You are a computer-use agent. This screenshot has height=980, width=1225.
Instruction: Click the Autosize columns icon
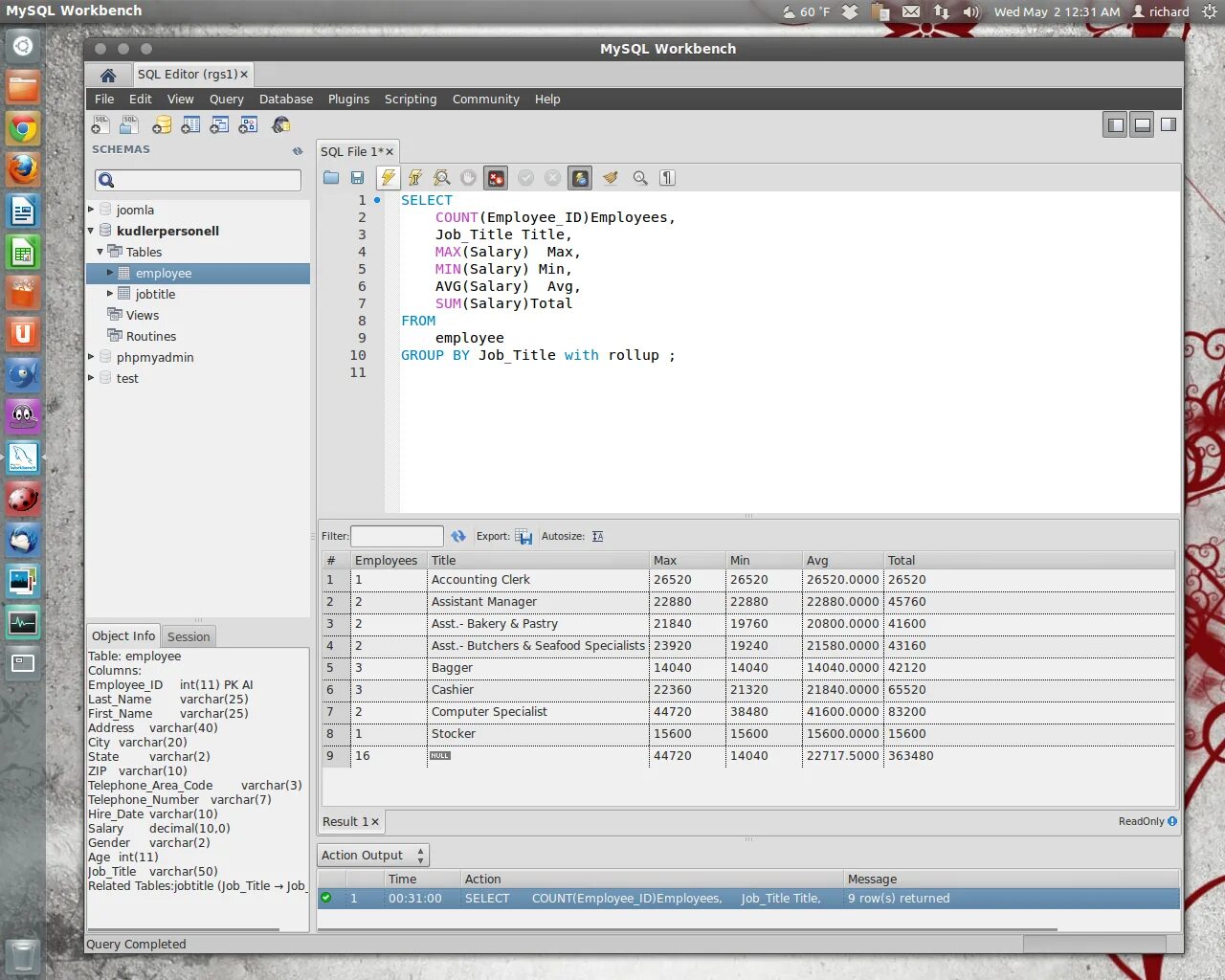[597, 536]
